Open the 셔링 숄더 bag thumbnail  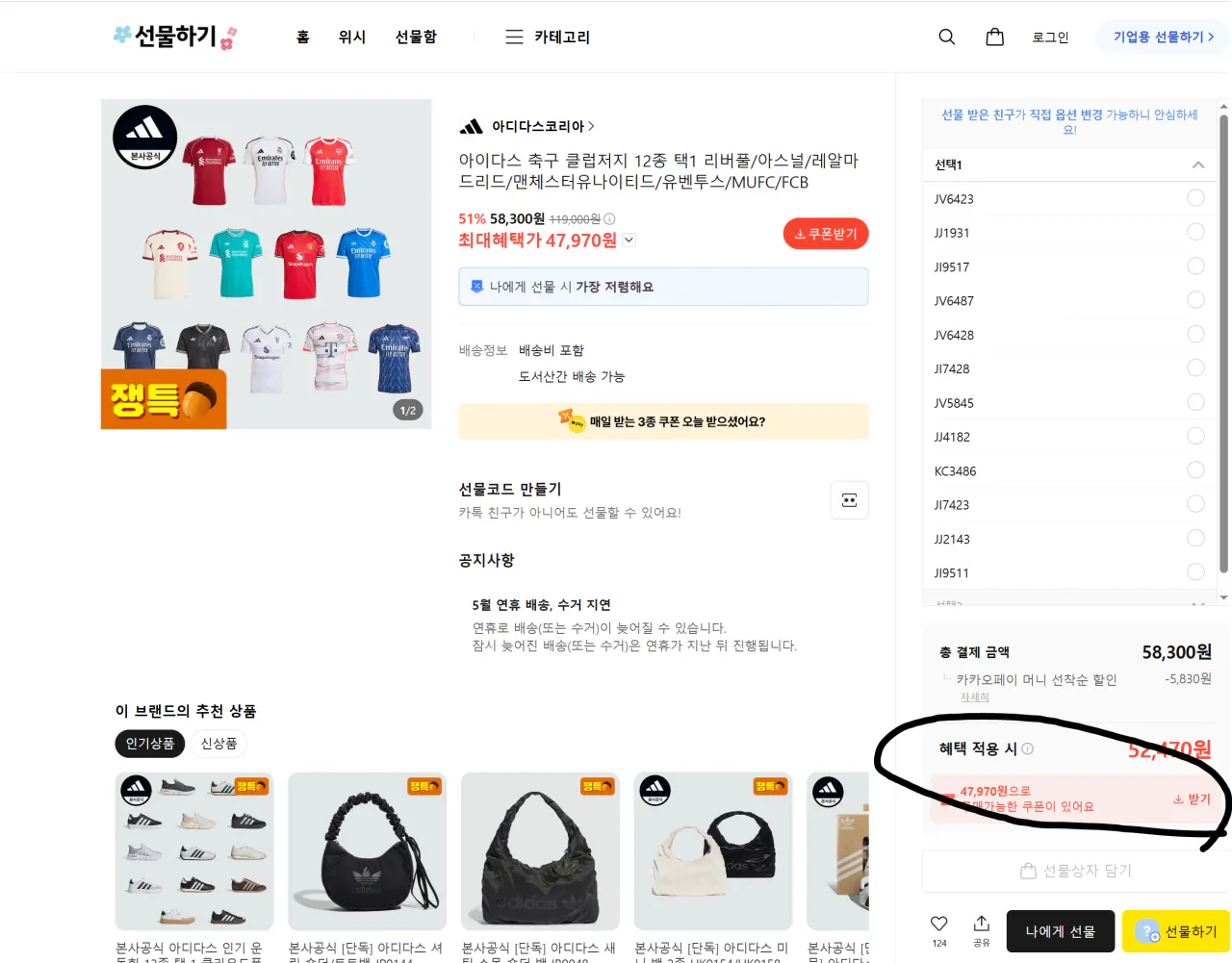tap(368, 851)
